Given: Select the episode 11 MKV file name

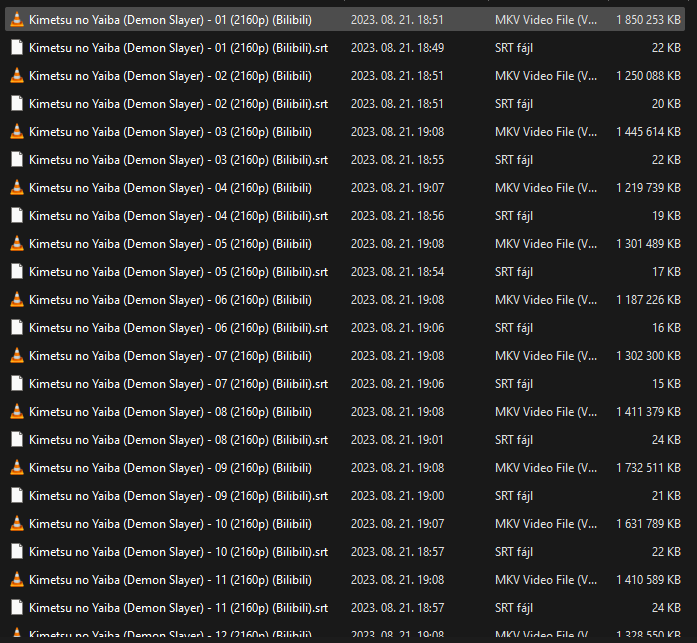Looking at the screenshot, I should click(170, 580).
